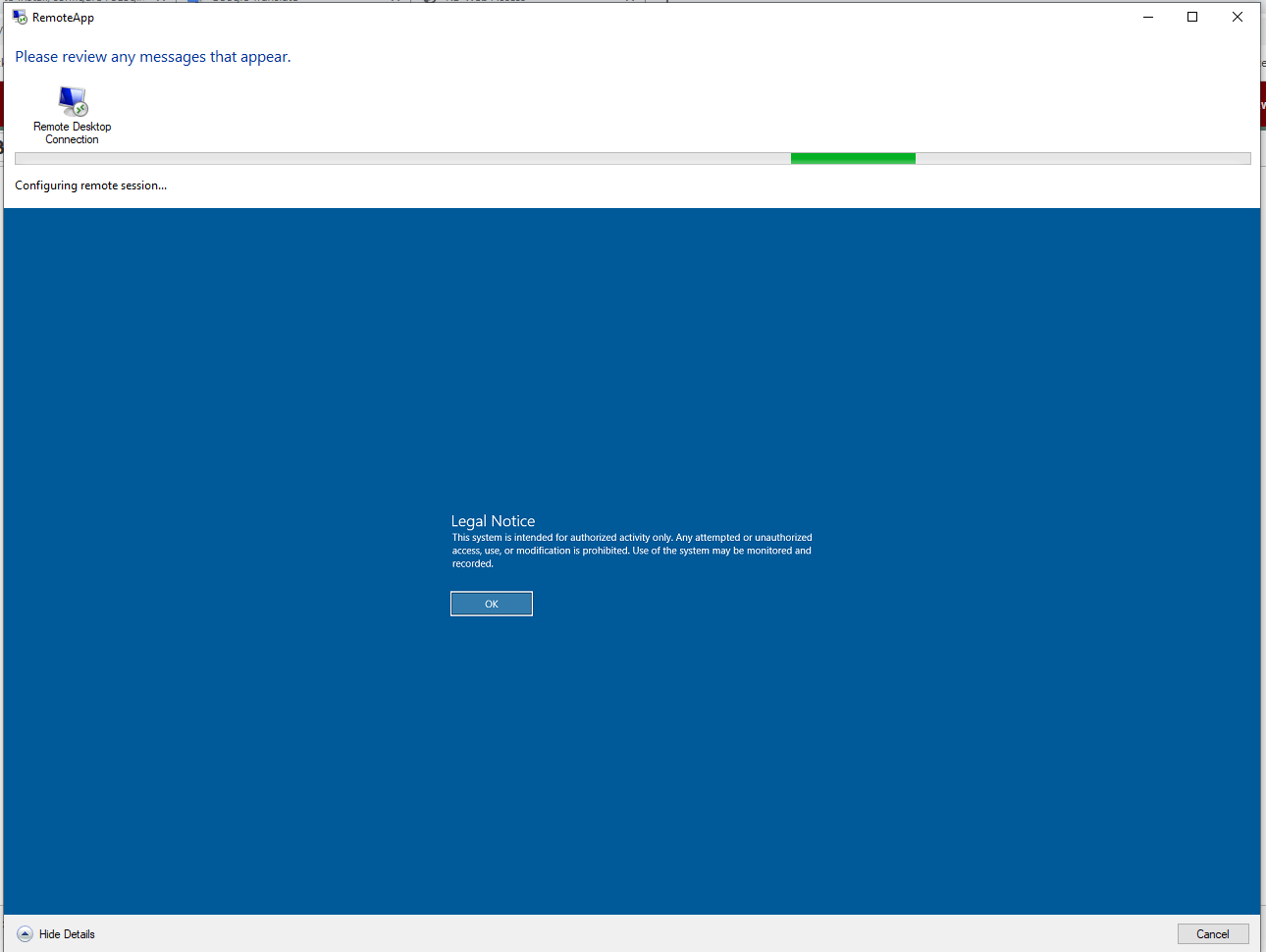Click the RemoteApp icon in the title bar

tap(18, 17)
